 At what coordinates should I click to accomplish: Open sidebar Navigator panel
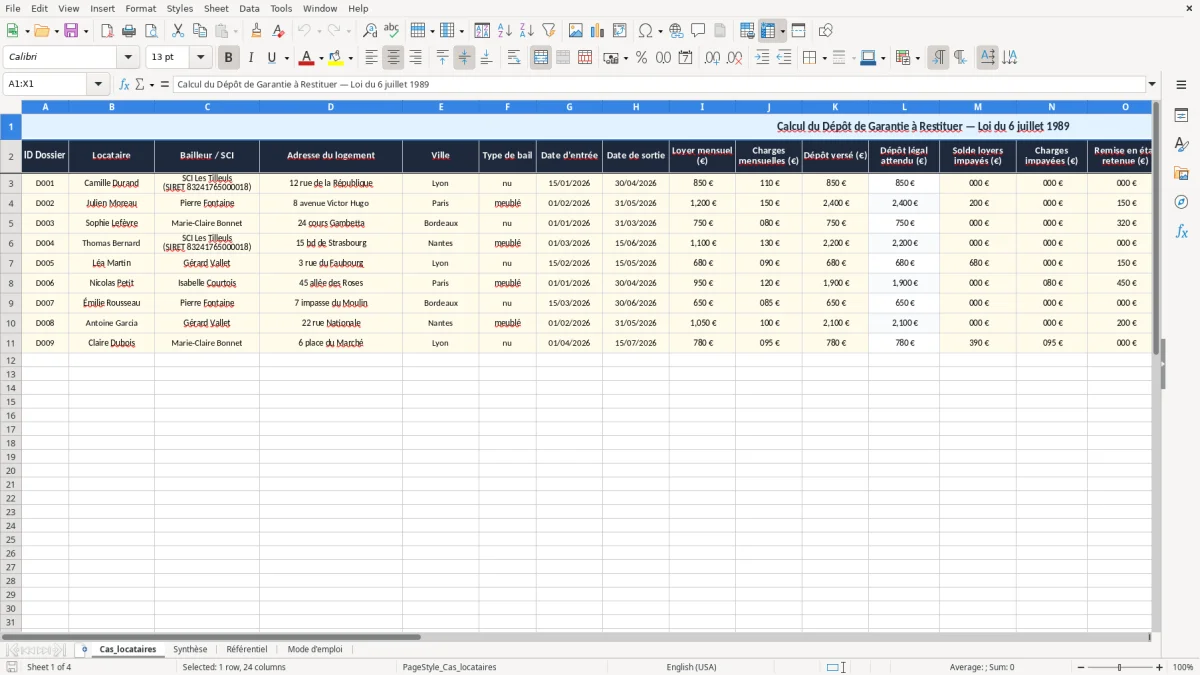click(x=1181, y=203)
